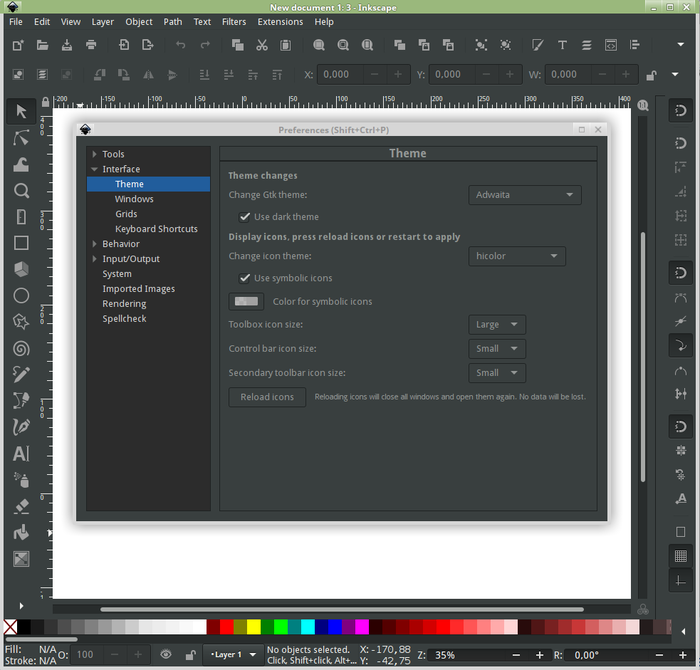Image resolution: width=700 pixels, height=670 pixels.
Task: Select the 3D box tool
Action: [21, 269]
